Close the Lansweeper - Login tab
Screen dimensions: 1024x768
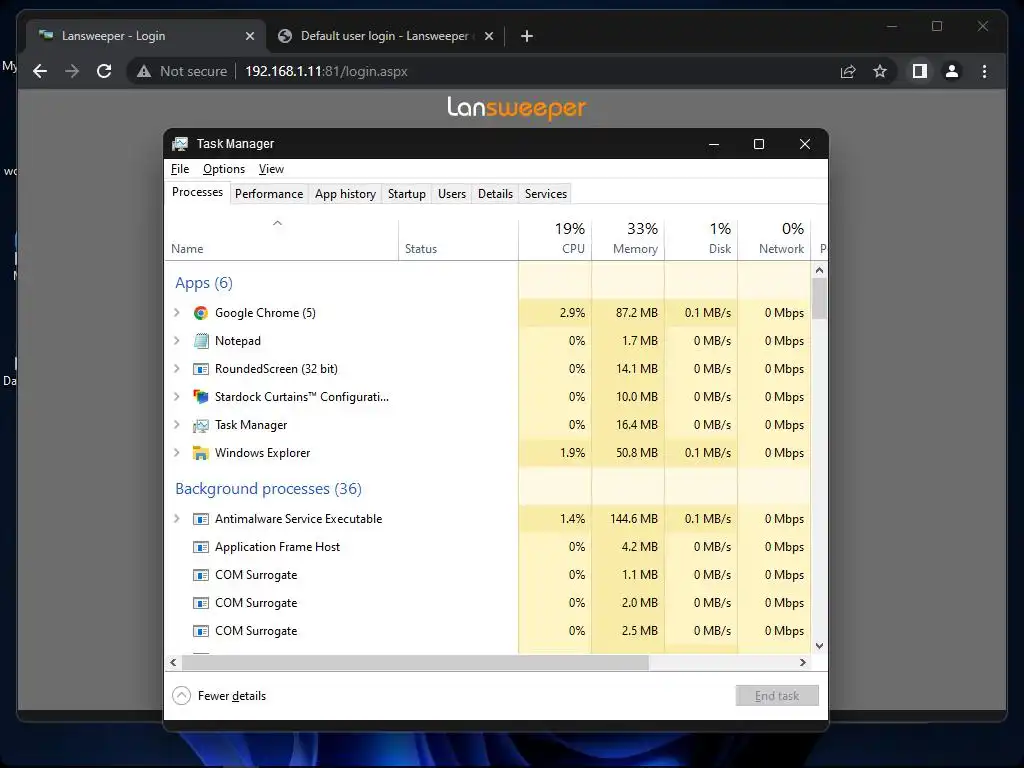click(x=249, y=36)
